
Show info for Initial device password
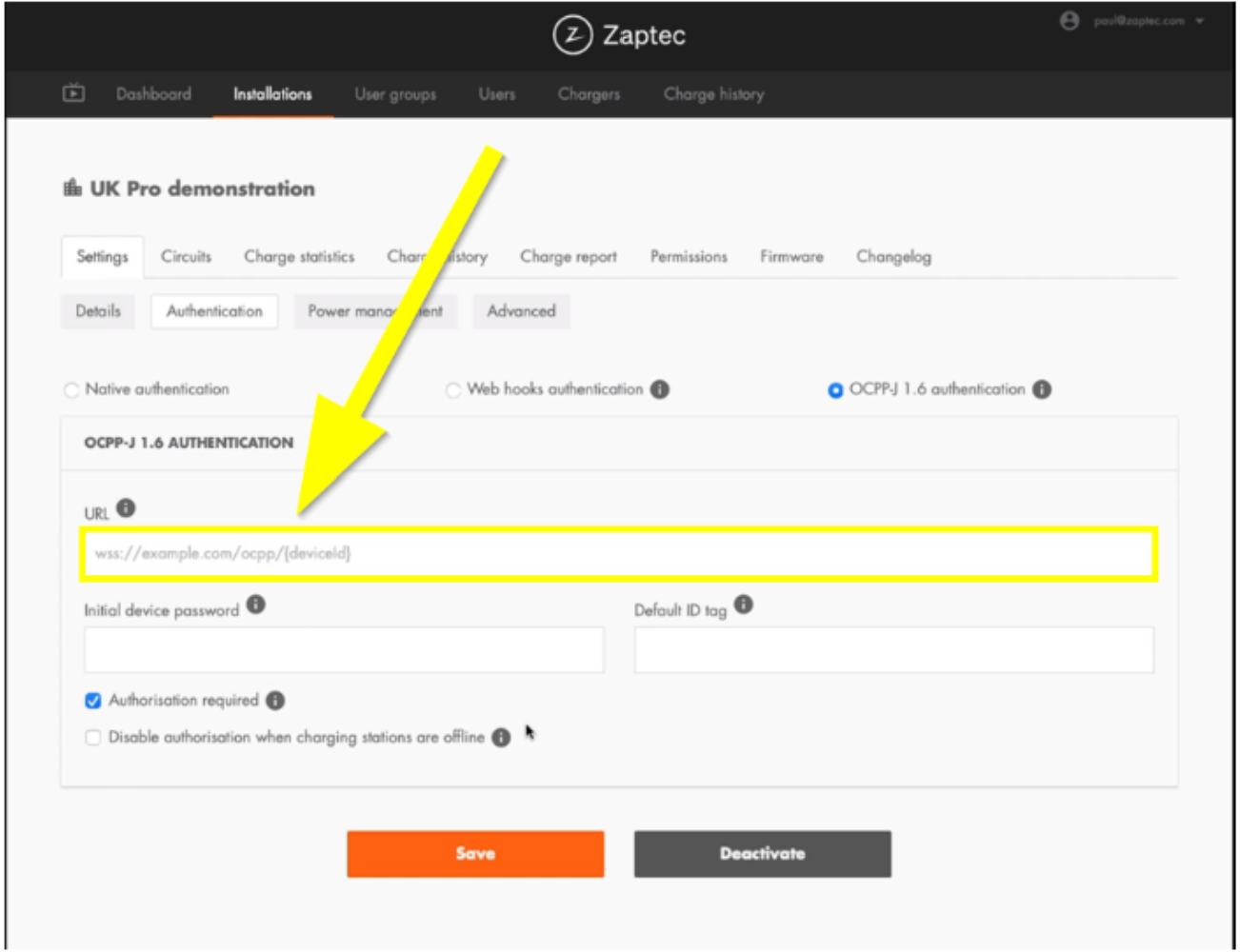pos(256,605)
